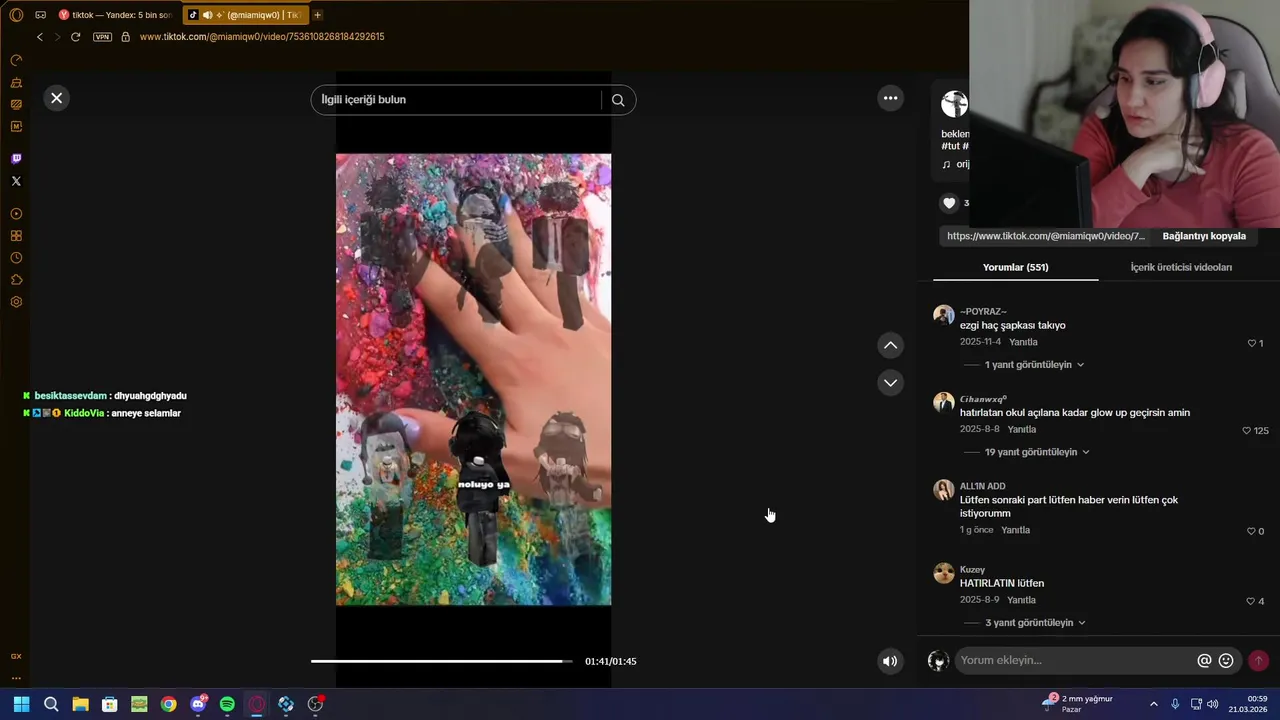The image size is (1280, 720).
Task: Click Bağlantıyı kopyala button
Action: point(1204,236)
